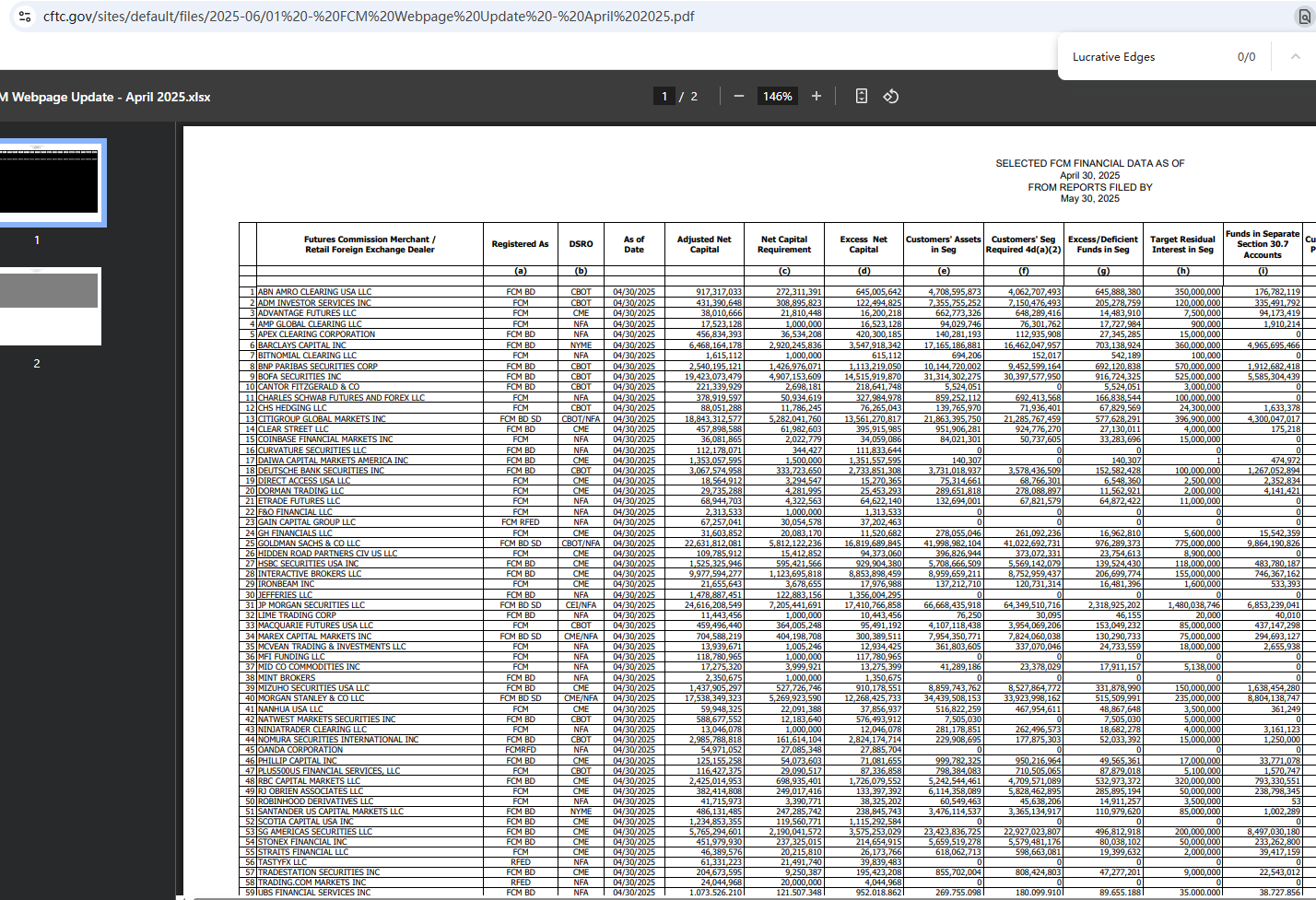Click the '0/0' find match count

1246,57
